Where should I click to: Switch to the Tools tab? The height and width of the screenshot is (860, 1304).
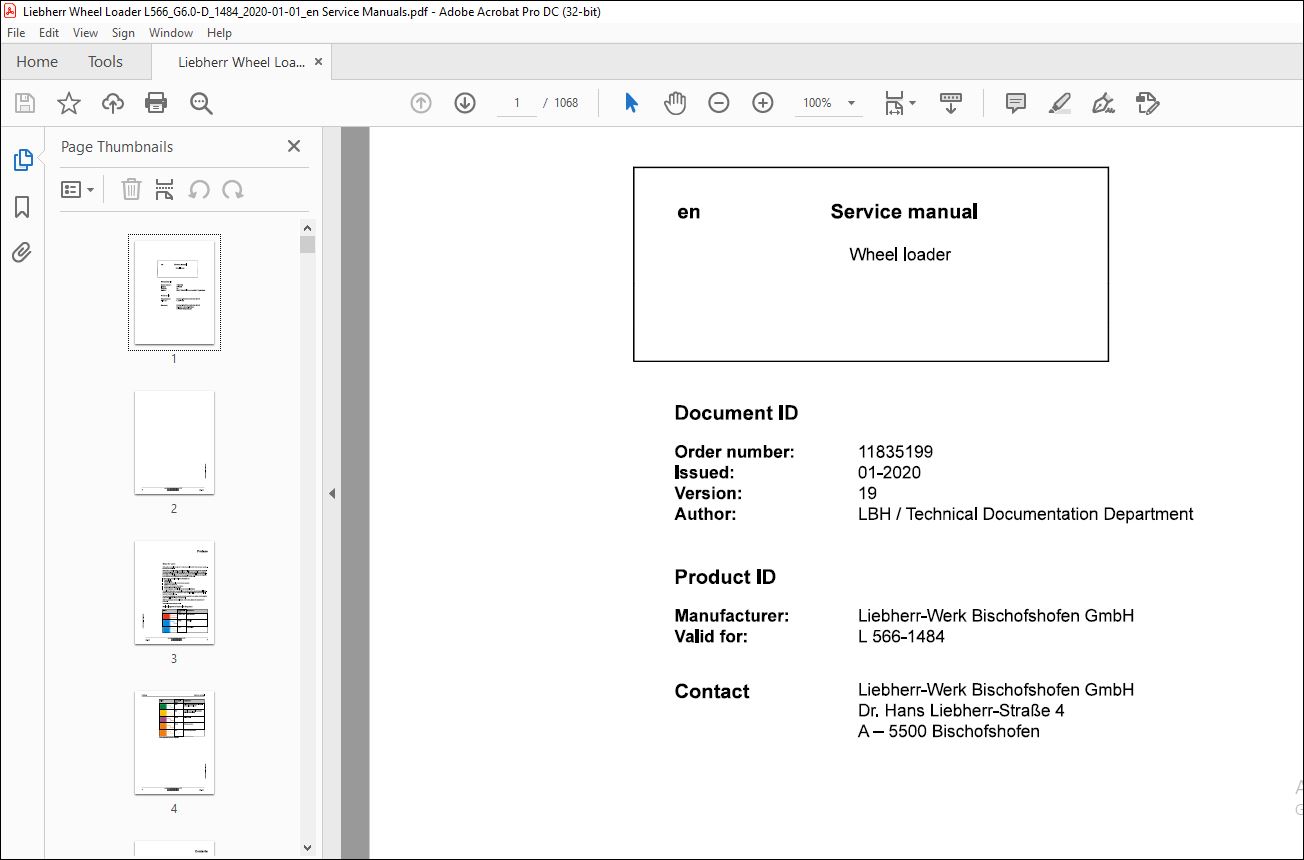[105, 62]
